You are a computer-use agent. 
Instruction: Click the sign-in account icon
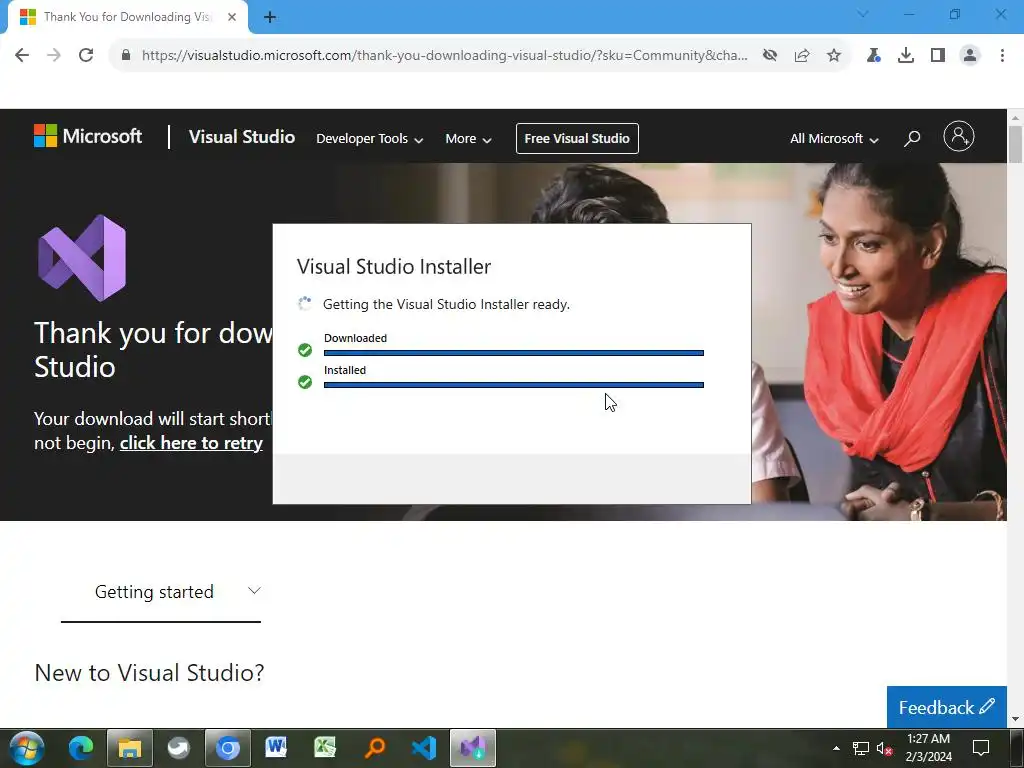coord(959,136)
